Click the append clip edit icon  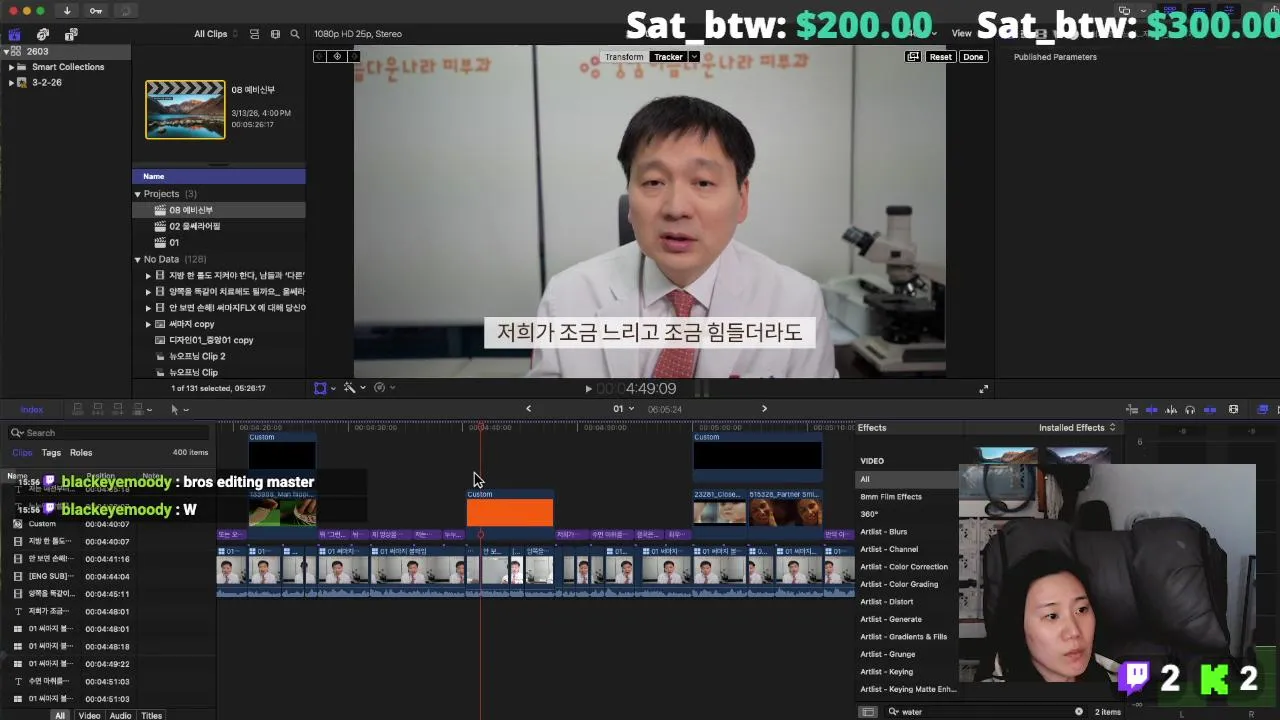(118, 409)
